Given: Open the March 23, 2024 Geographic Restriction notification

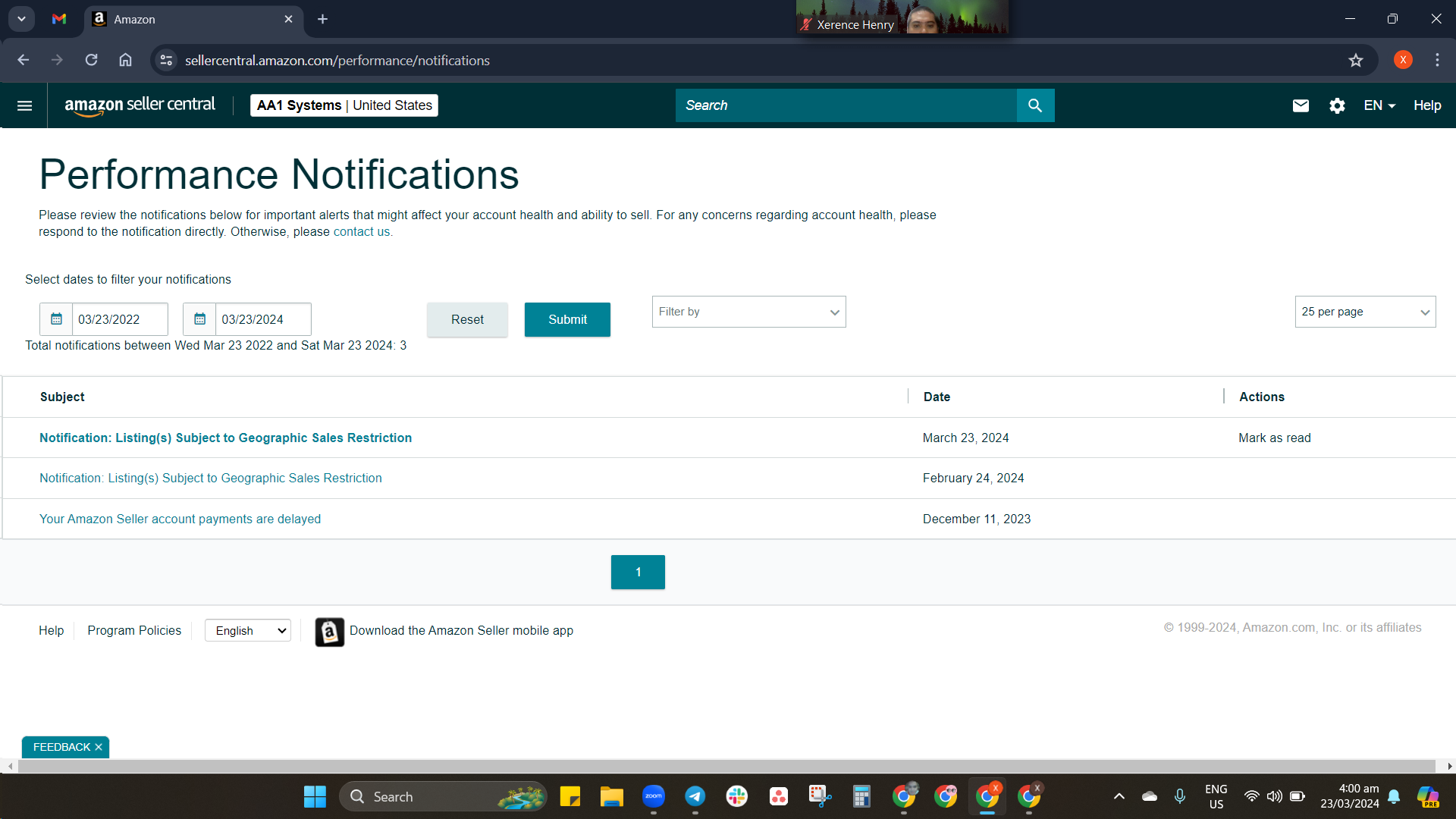Looking at the screenshot, I should click(x=225, y=438).
